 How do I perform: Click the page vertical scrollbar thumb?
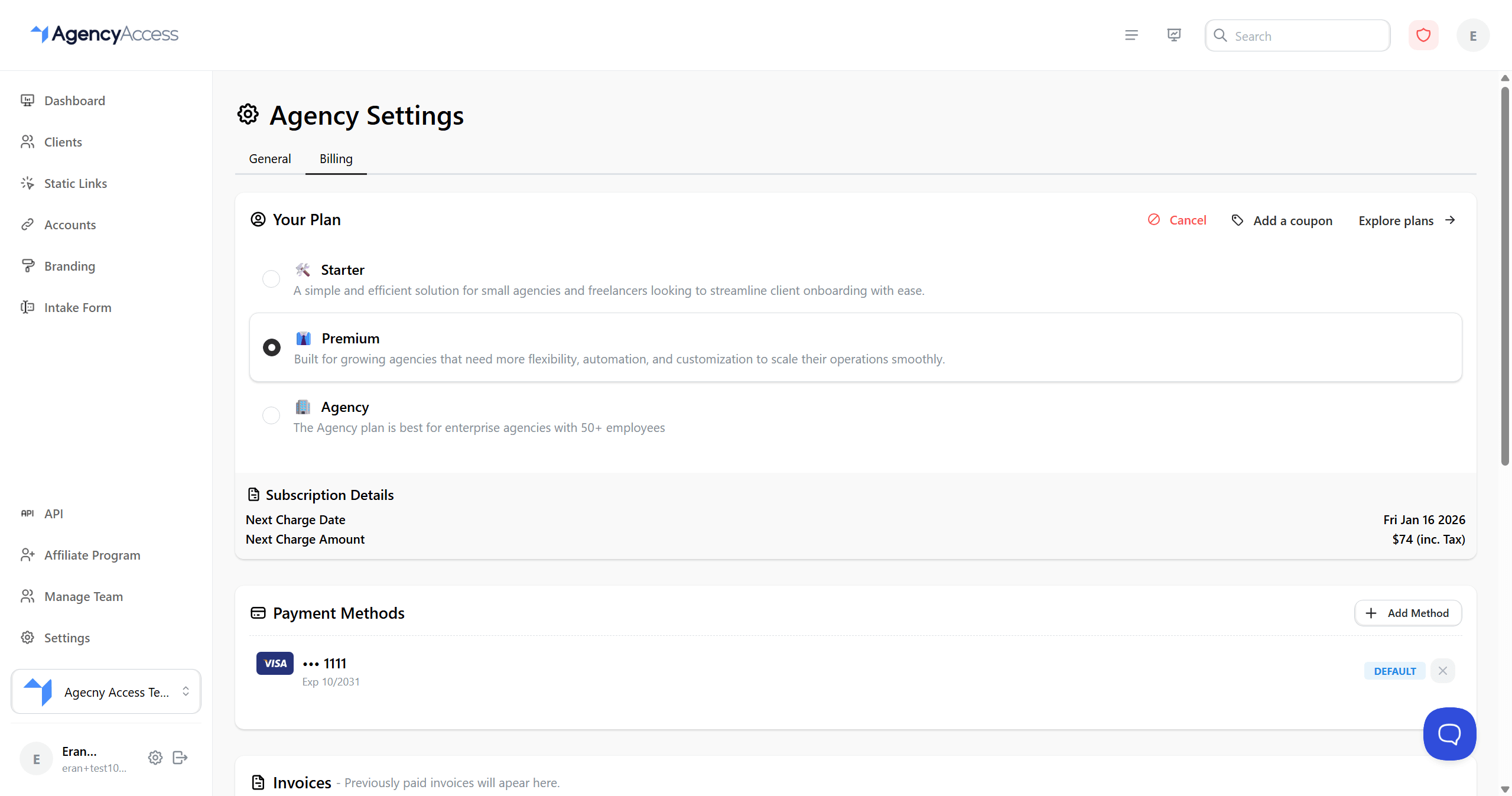tap(1505, 277)
